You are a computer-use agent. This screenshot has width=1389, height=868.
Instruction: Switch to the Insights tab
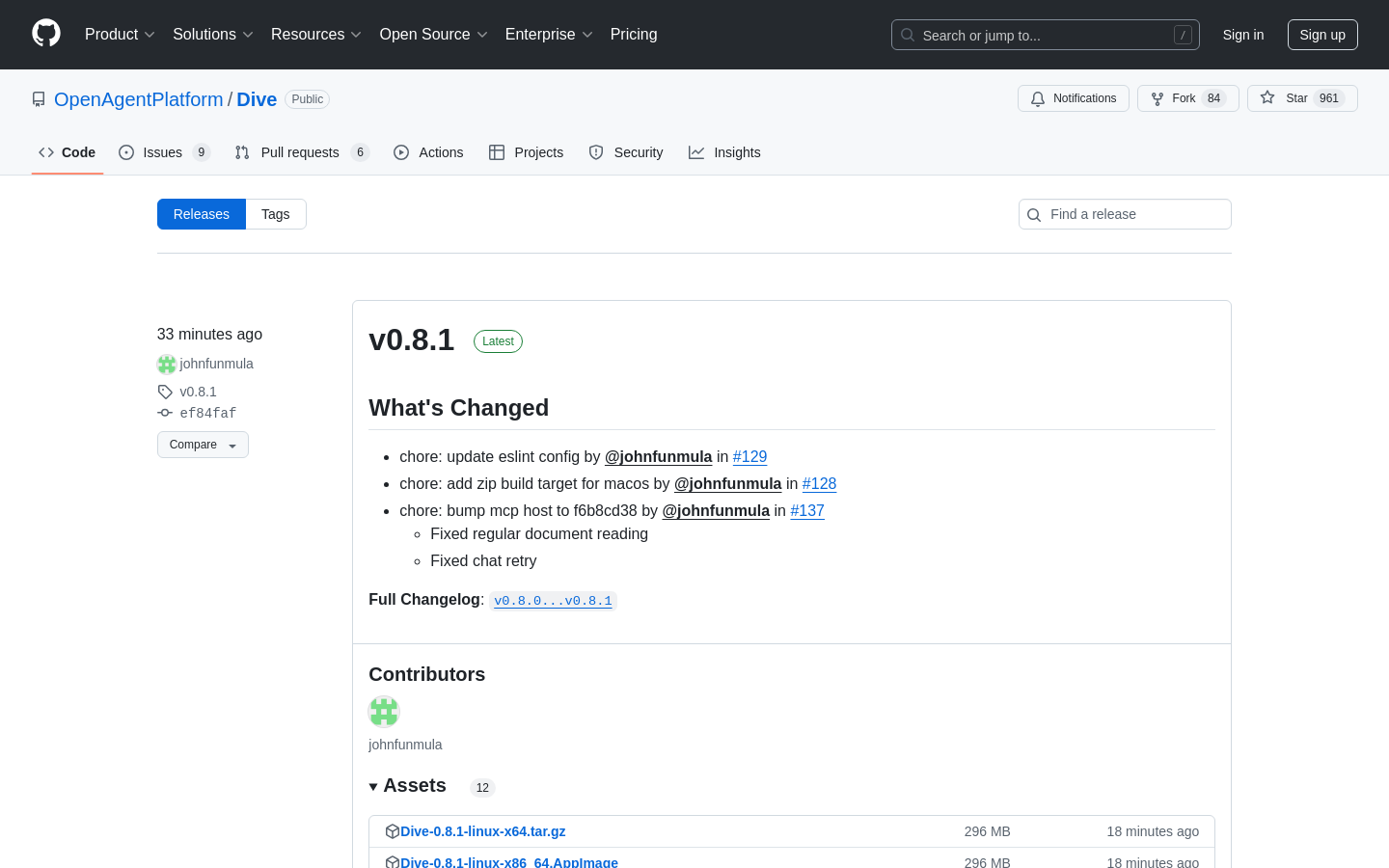click(x=724, y=152)
